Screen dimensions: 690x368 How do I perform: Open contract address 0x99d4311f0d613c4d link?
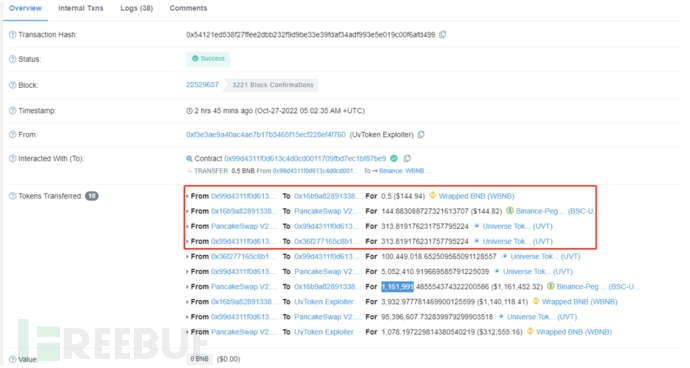[x=305, y=158]
